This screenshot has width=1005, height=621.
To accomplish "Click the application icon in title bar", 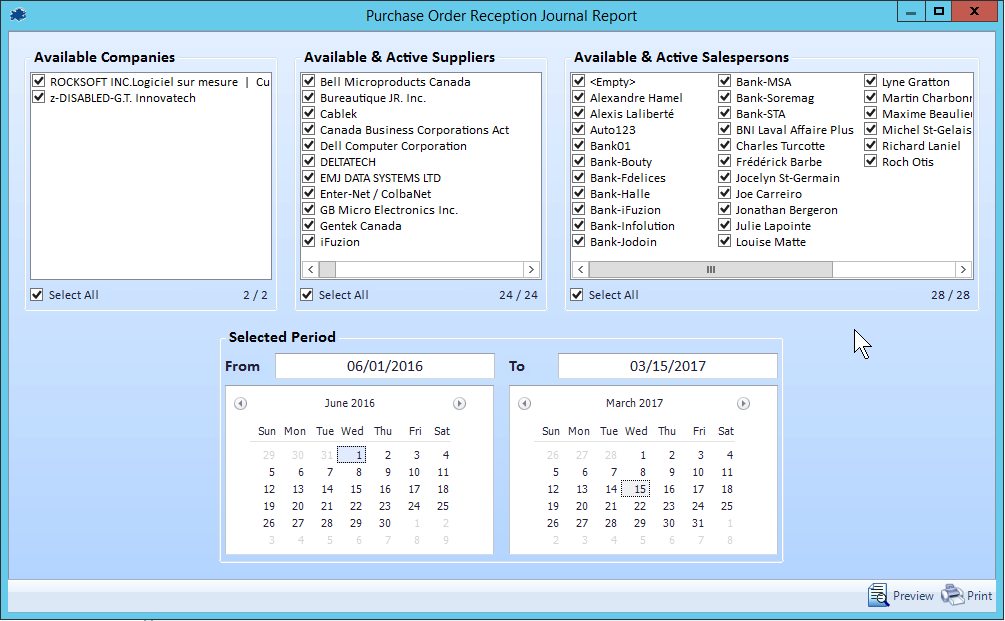I will [19, 13].
